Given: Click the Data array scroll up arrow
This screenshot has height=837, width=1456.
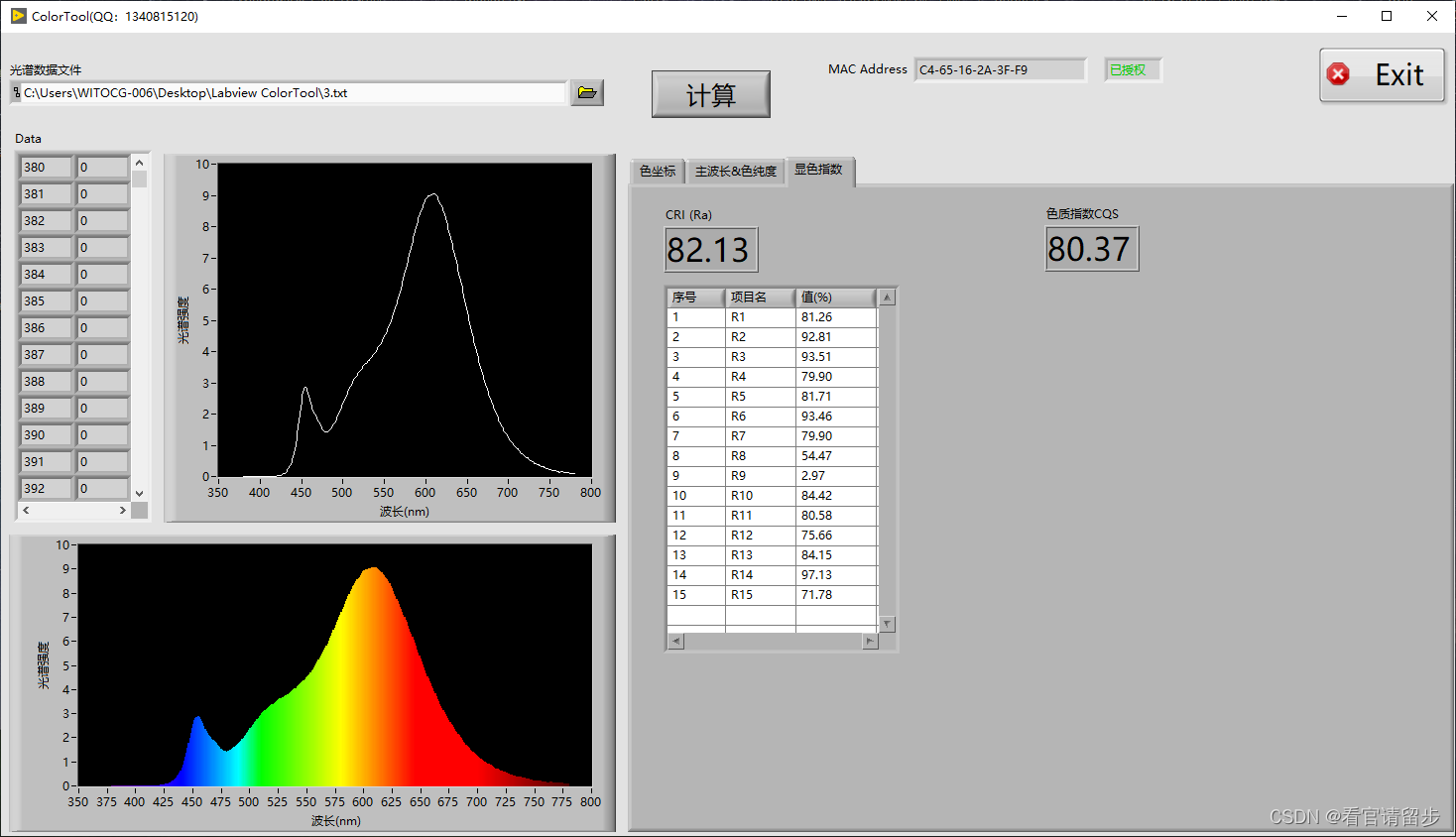Looking at the screenshot, I should click(139, 163).
